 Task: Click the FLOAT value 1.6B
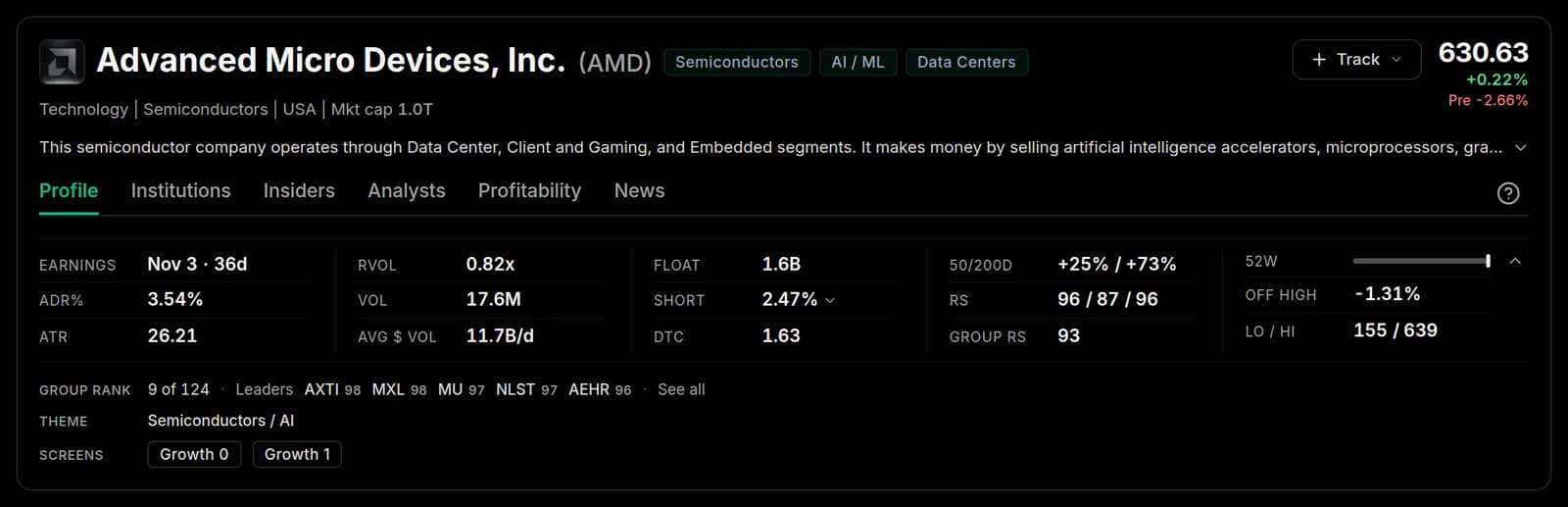pyautogui.click(x=781, y=264)
